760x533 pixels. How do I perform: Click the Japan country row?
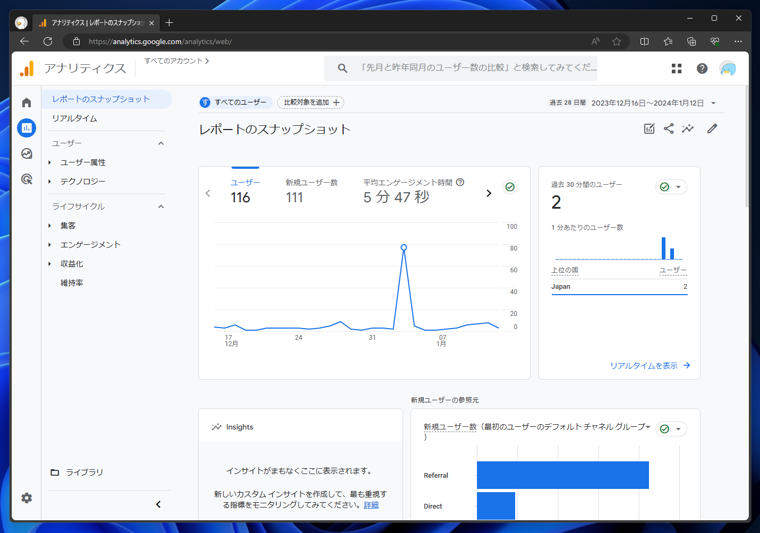point(619,287)
